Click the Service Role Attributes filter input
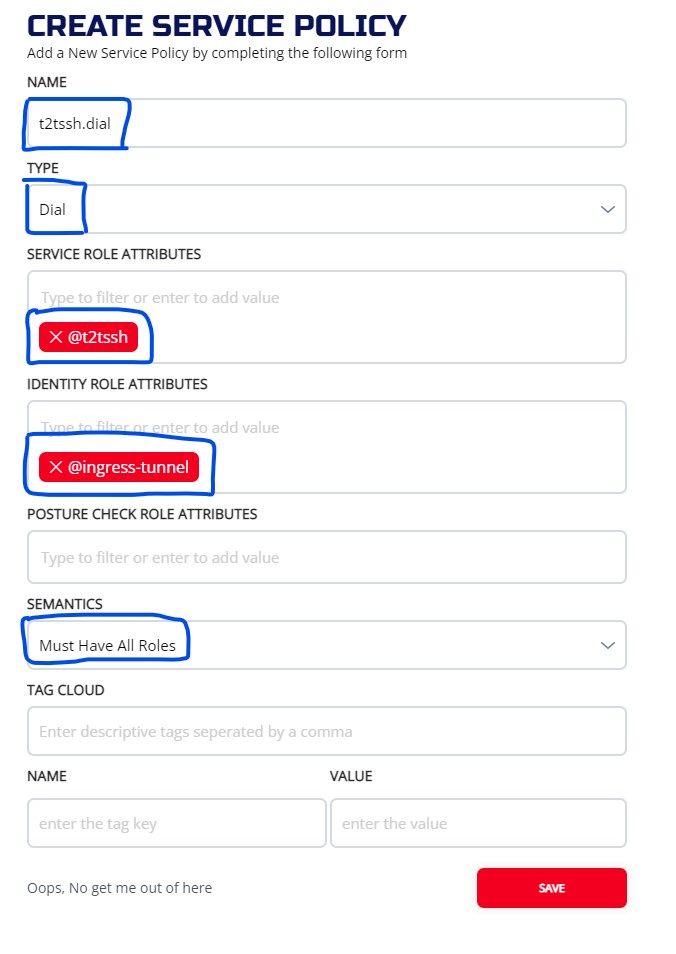 (x=326, y=298)
